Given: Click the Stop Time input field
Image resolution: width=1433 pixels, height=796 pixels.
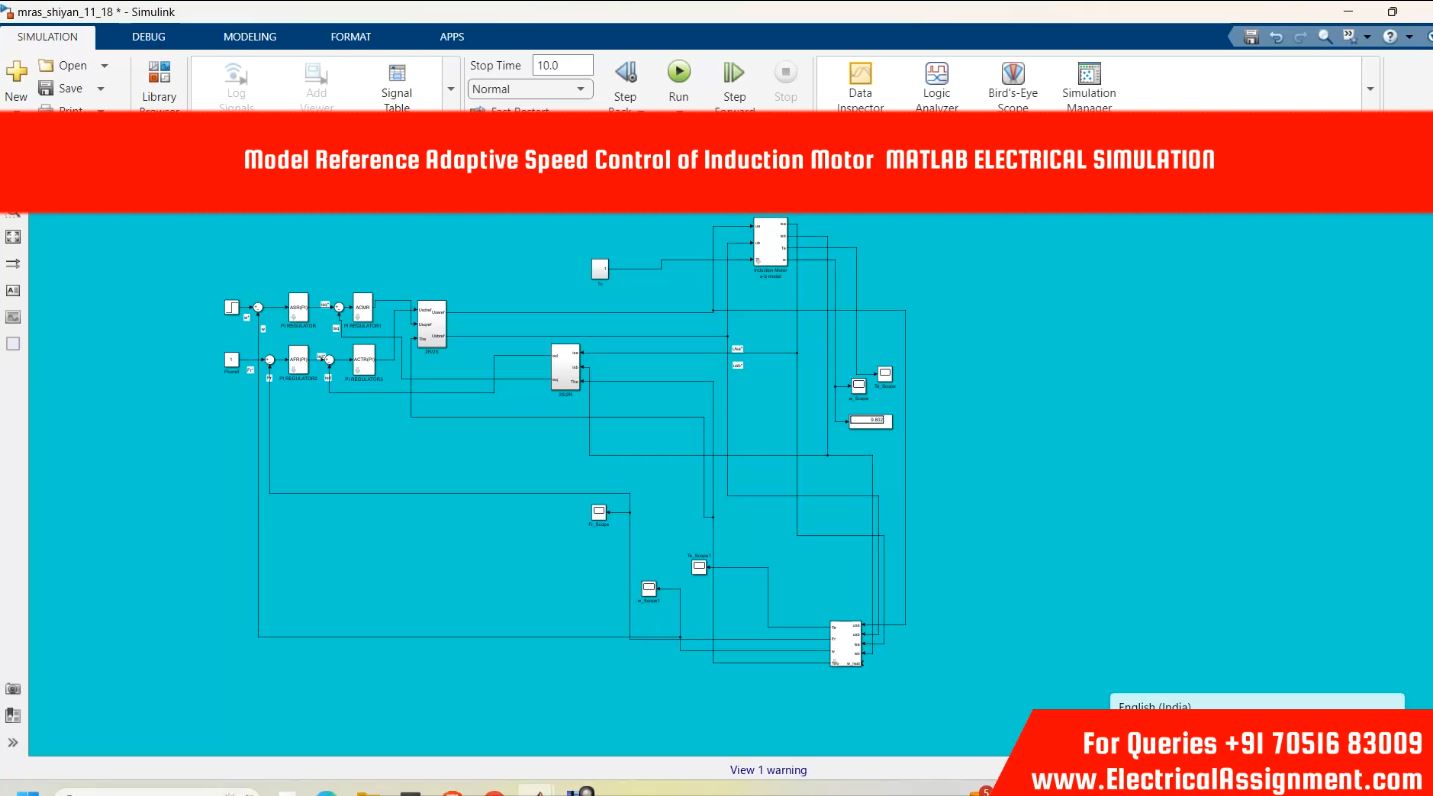Looking at the screenshot, I should (x=563, y=66).
